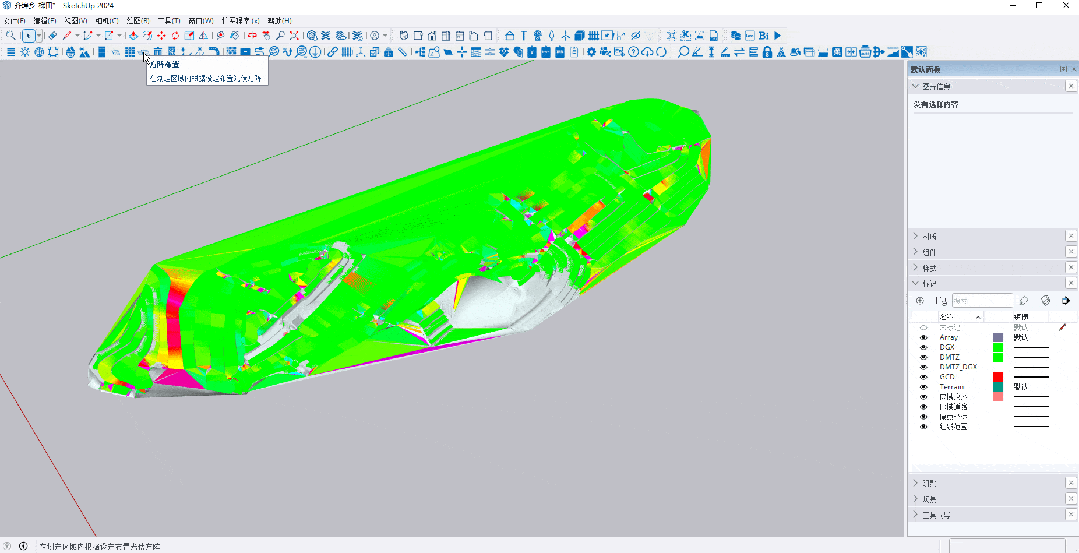Image resolution: width=1079 pixels, height=553 pixels.
Task: Hide the DCX tag with its eye
Action: (923, 347)
